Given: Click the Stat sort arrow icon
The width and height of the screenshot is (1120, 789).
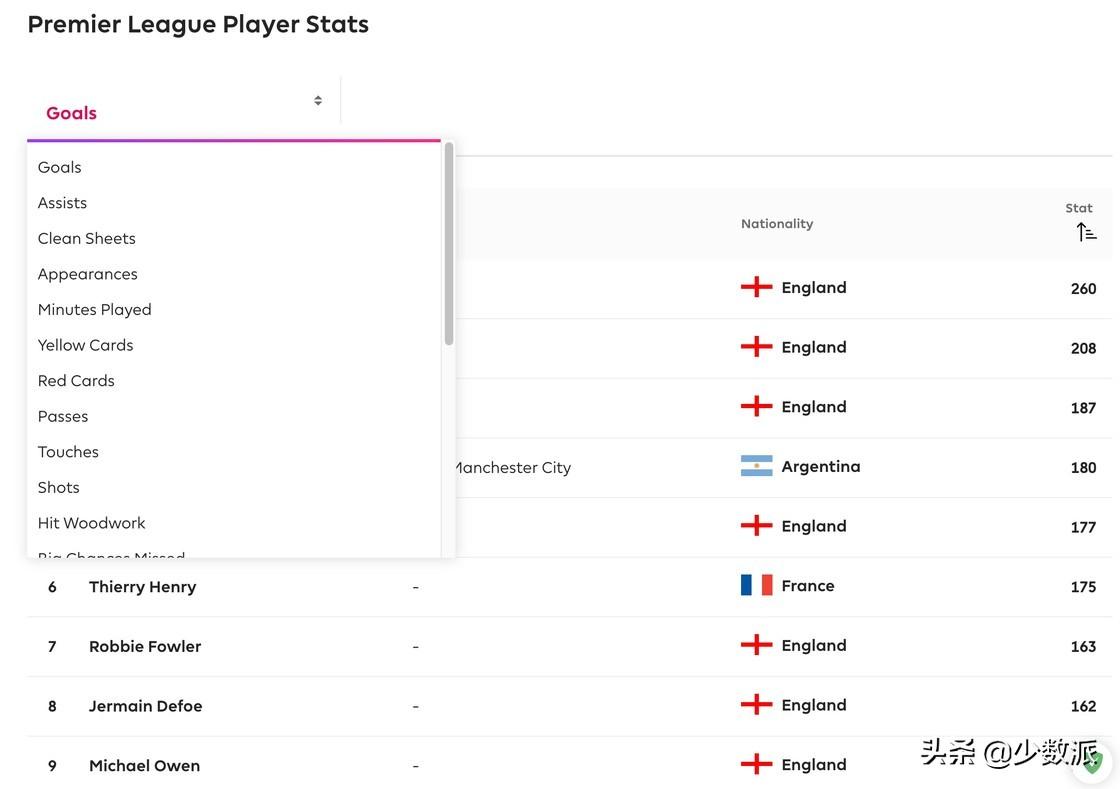Looking at the screenshot, I should click(x=1086, y=232).
